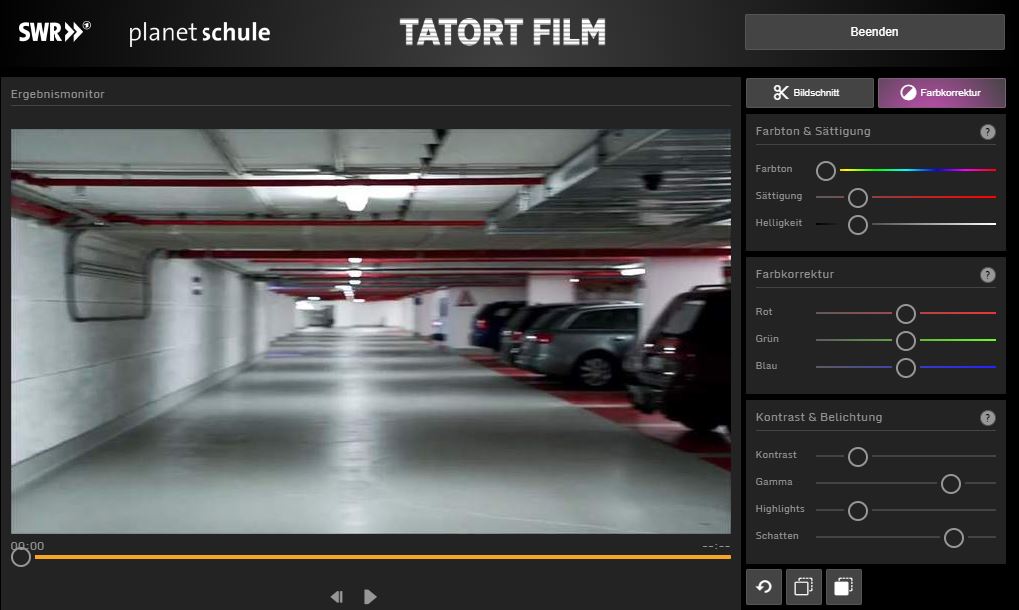Image resolution: width=1019 pixels, height=610 pixels.
Task: Click the Helligkeit slider handle
Action: pos(857,225)
